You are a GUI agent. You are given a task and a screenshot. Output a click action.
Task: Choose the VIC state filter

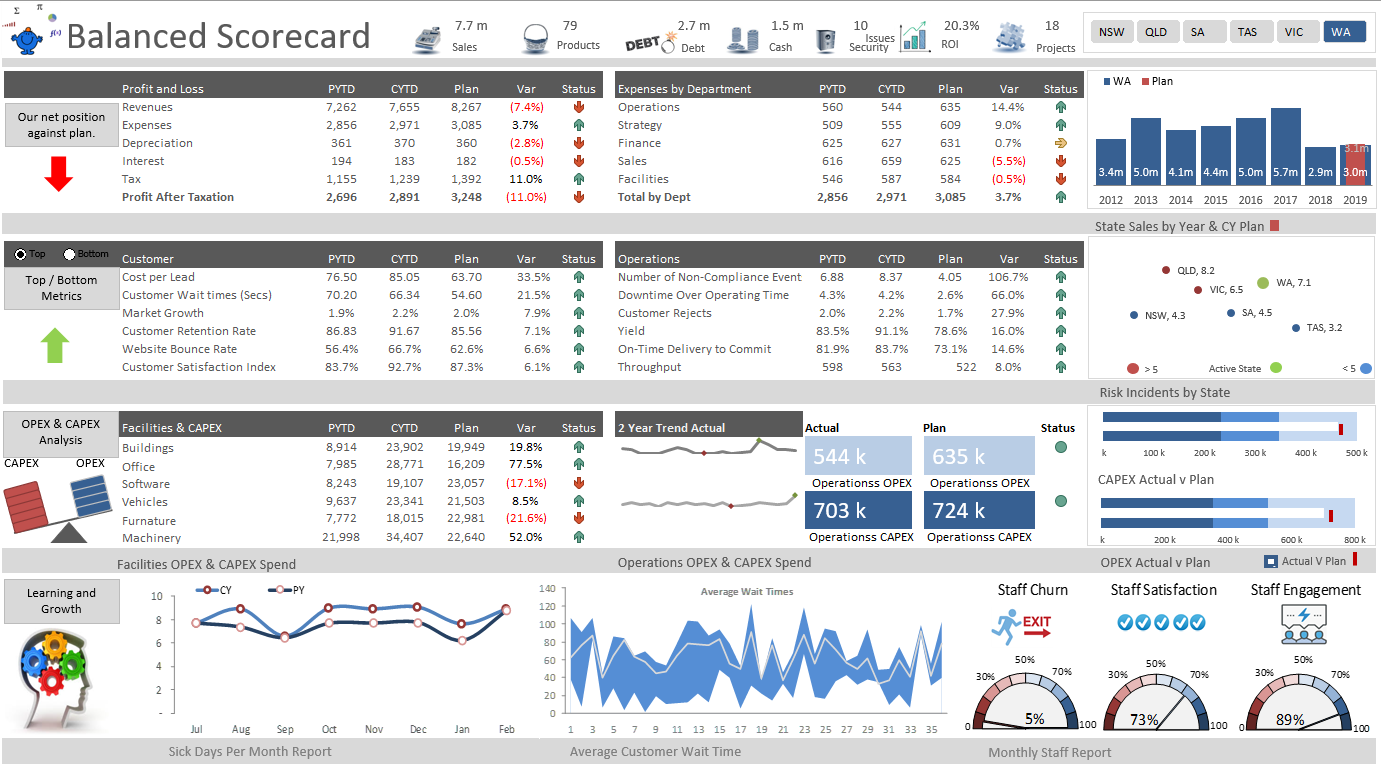point(1295,32)
